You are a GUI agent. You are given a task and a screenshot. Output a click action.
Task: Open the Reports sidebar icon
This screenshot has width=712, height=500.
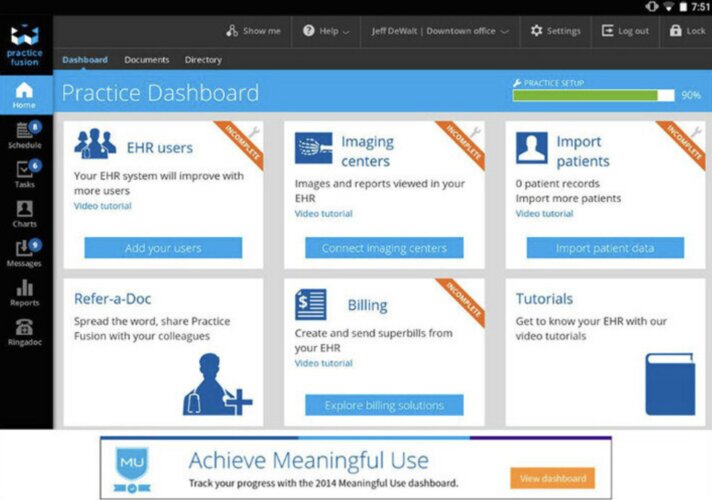tap(25, 287)
